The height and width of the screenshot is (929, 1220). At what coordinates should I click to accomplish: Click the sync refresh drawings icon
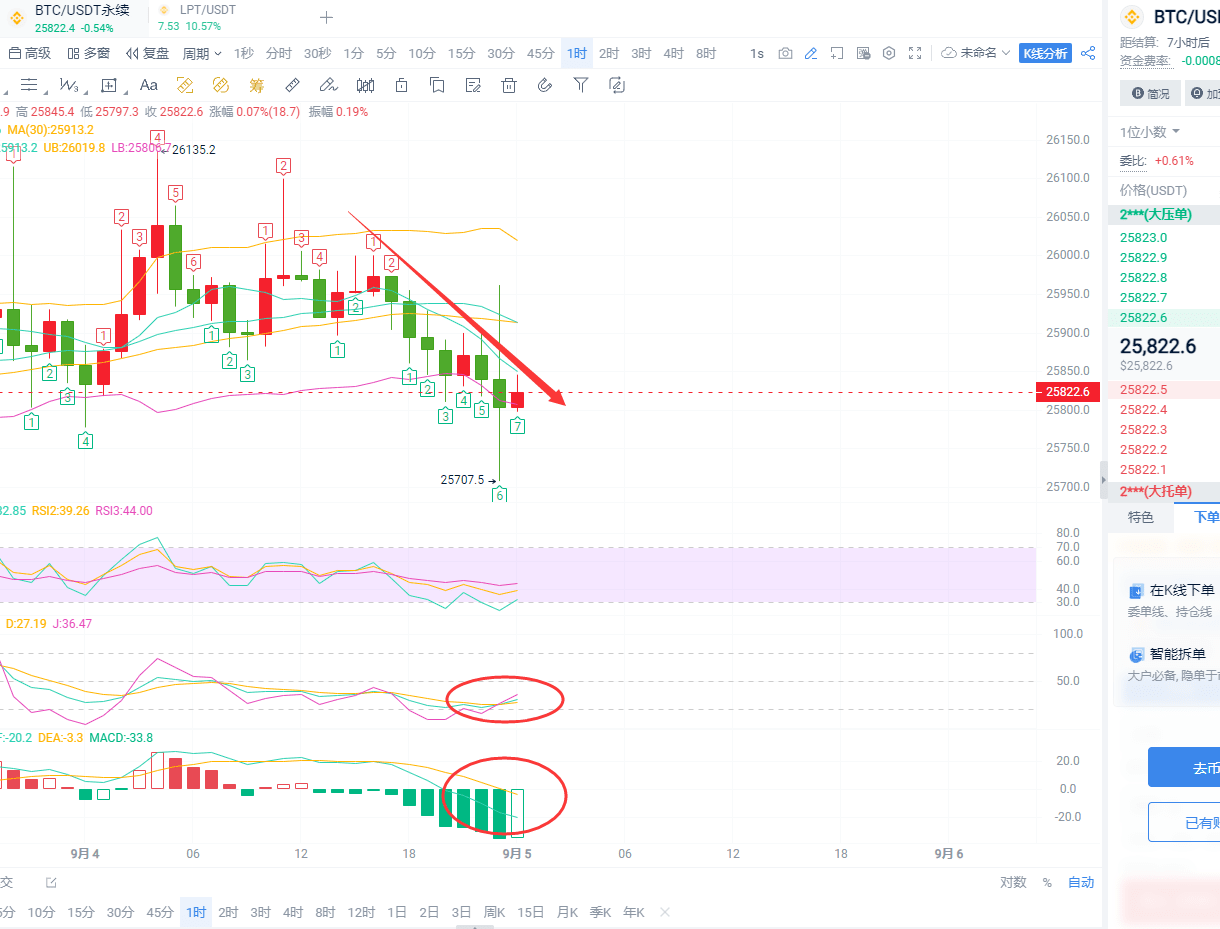pos(617,85)
